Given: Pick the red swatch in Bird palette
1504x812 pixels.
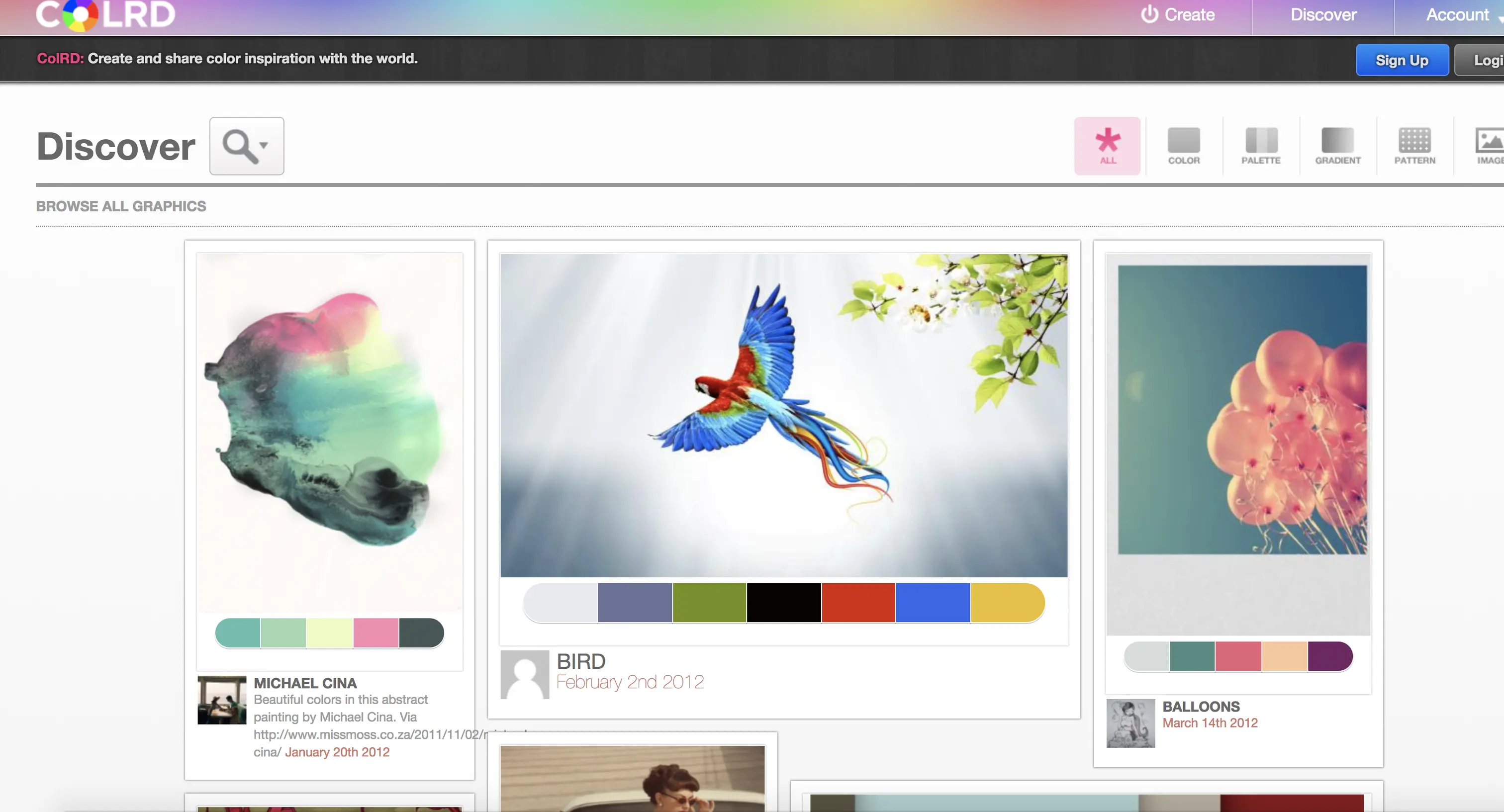Looking at the screenshot, I should 857,603.
